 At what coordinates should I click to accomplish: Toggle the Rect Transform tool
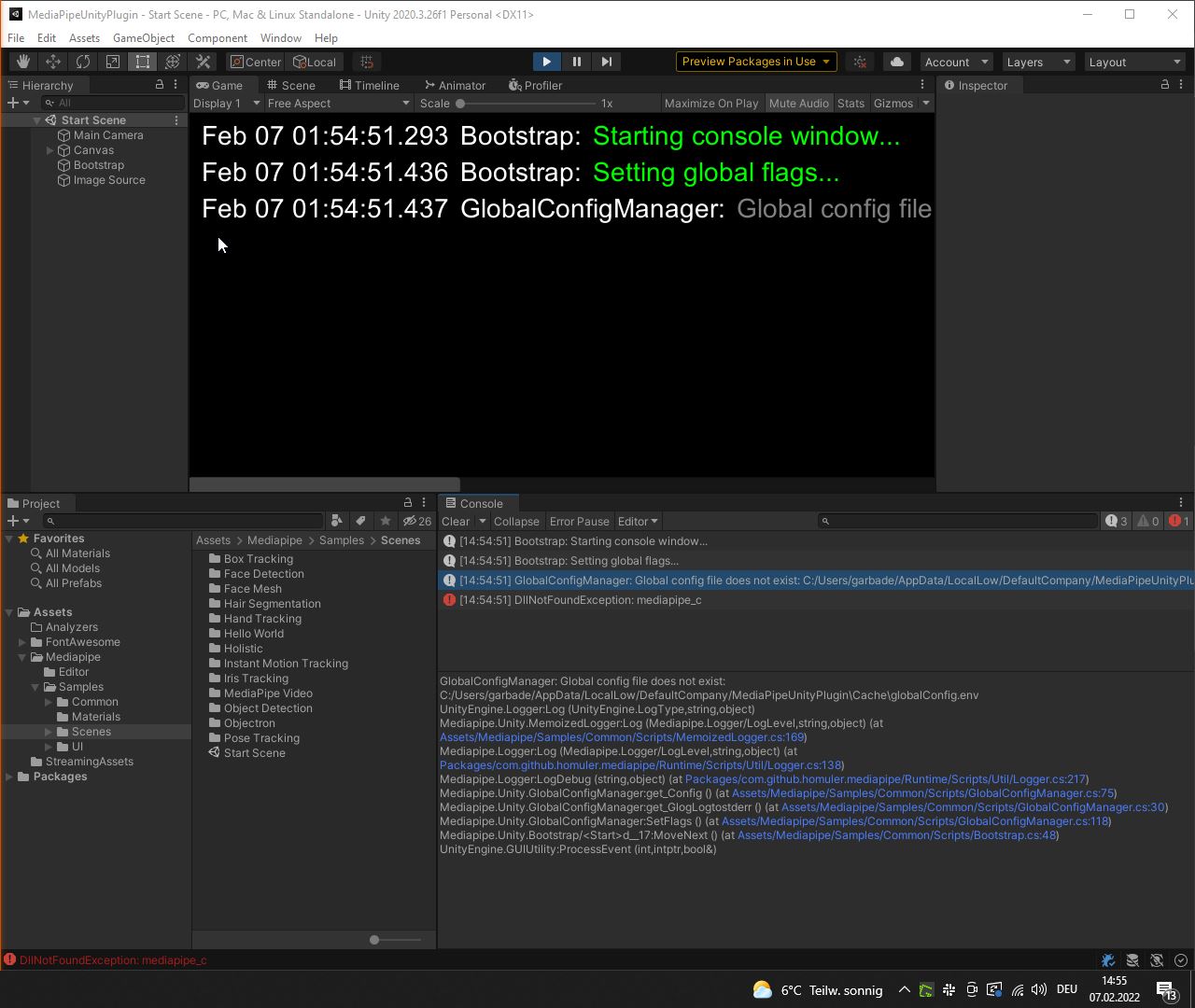142,62
